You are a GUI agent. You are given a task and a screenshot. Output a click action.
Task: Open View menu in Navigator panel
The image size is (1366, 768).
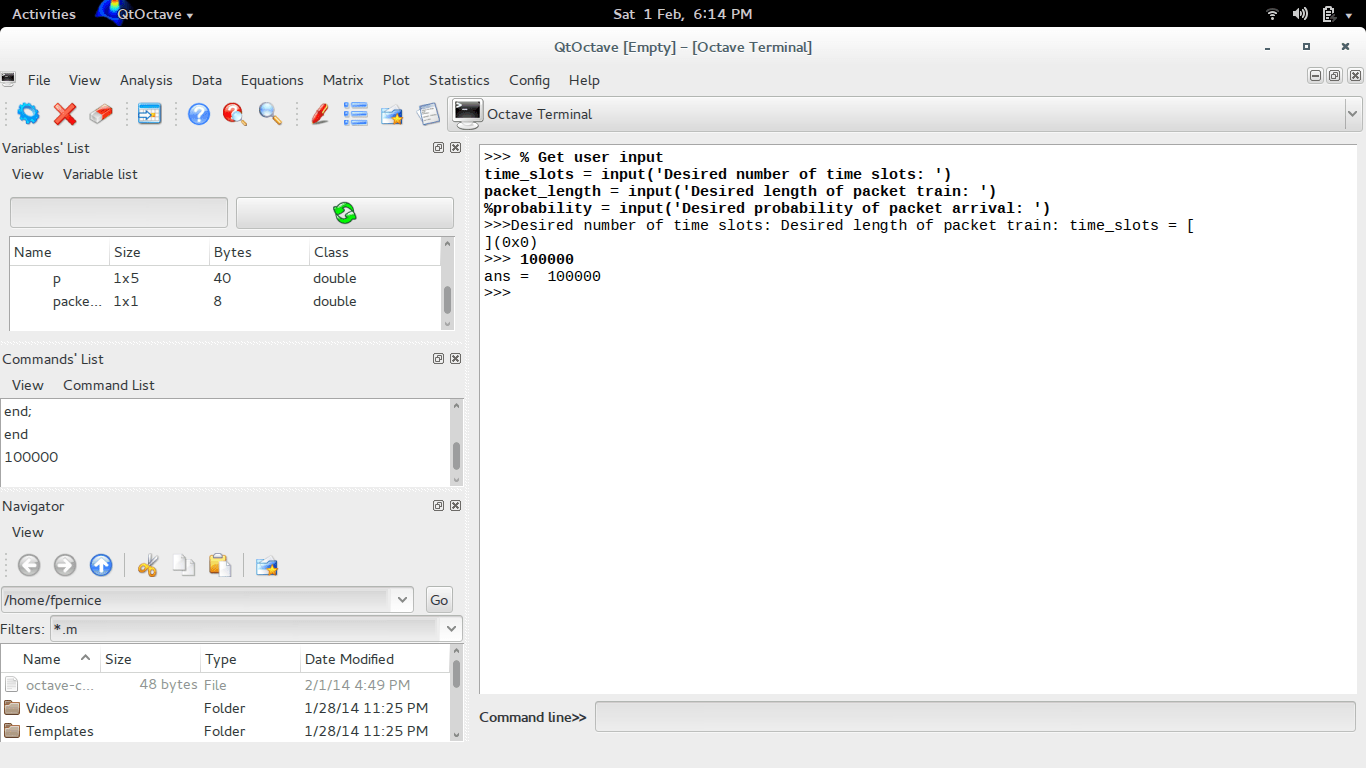(x=28, y=532)
